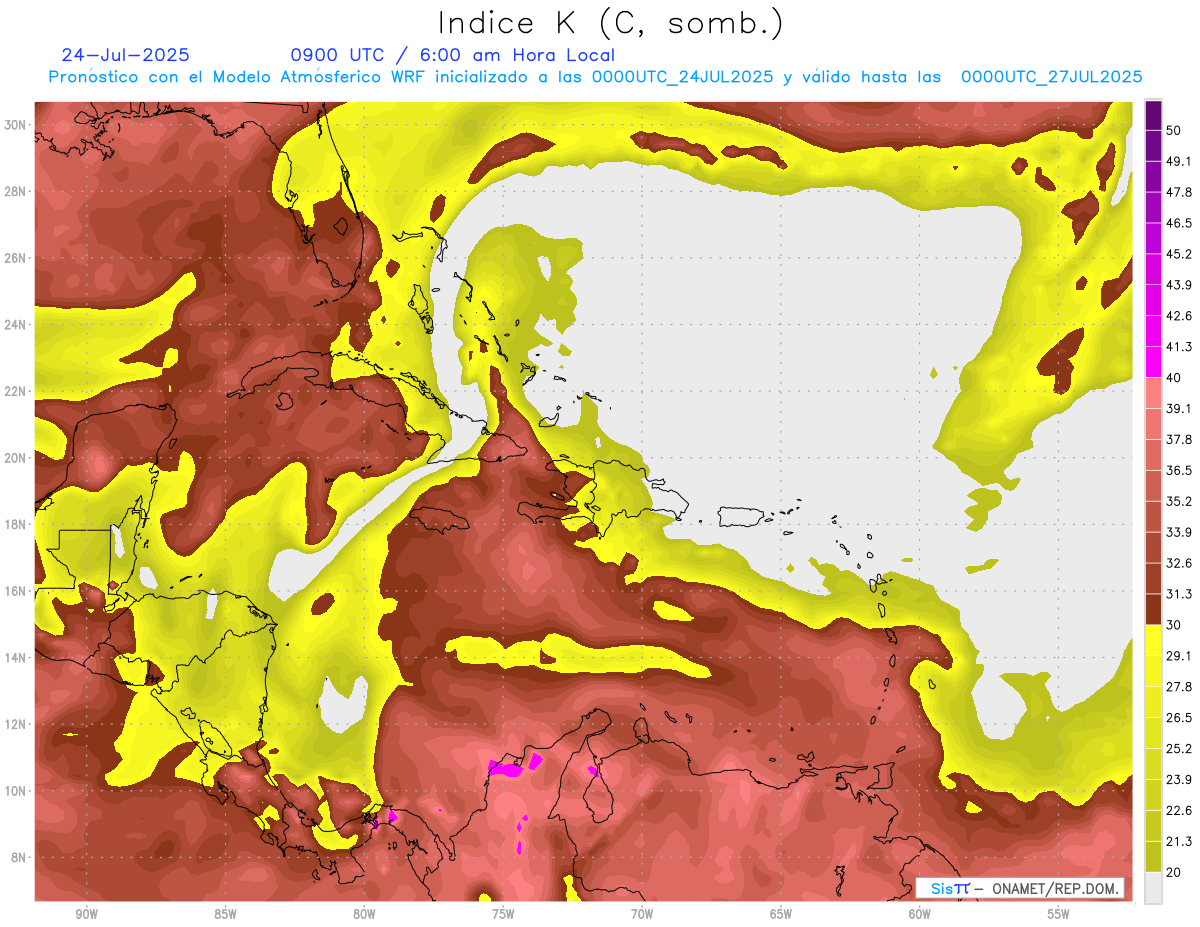Viewport: 1200px width, 927px height.
Task: Click the 10N latitude label
Action: coord(15,791)
